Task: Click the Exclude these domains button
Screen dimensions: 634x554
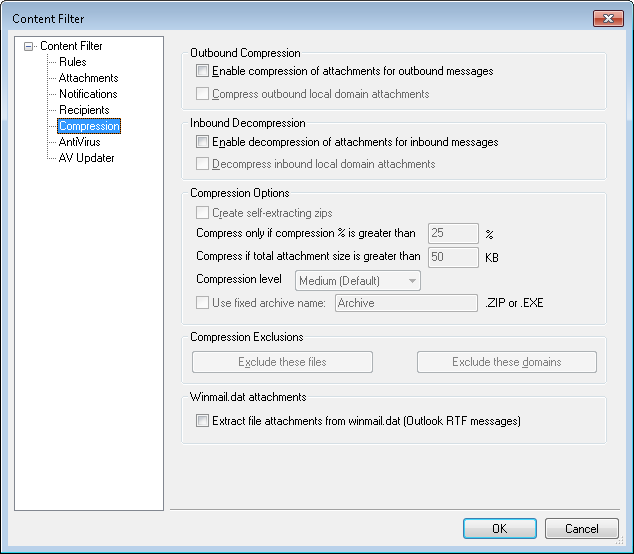Action: point(506,362)
